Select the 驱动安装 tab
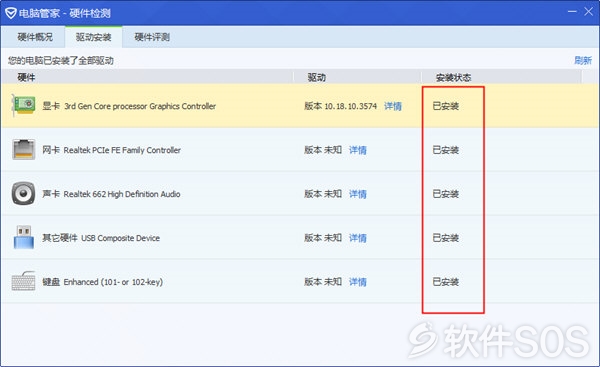 [x=93, y=37]
